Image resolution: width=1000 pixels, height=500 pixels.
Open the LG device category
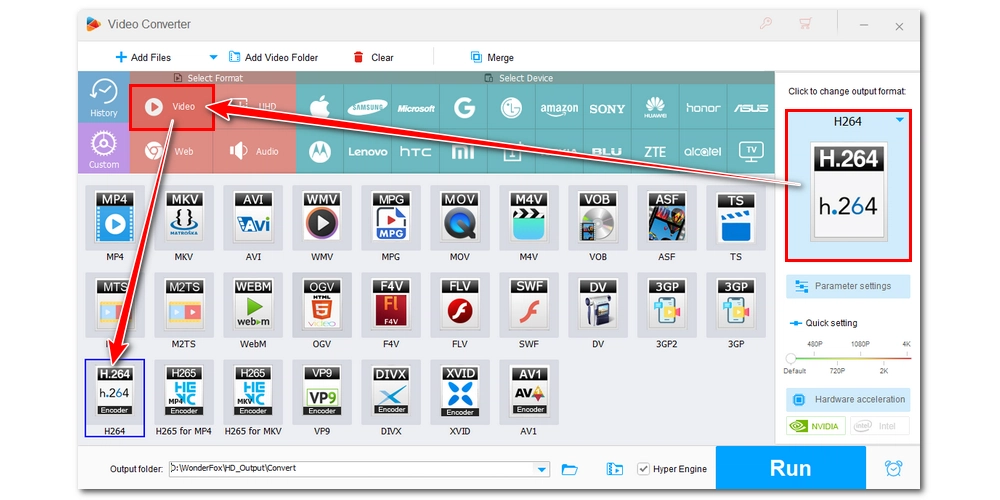(x=511, y=108)
